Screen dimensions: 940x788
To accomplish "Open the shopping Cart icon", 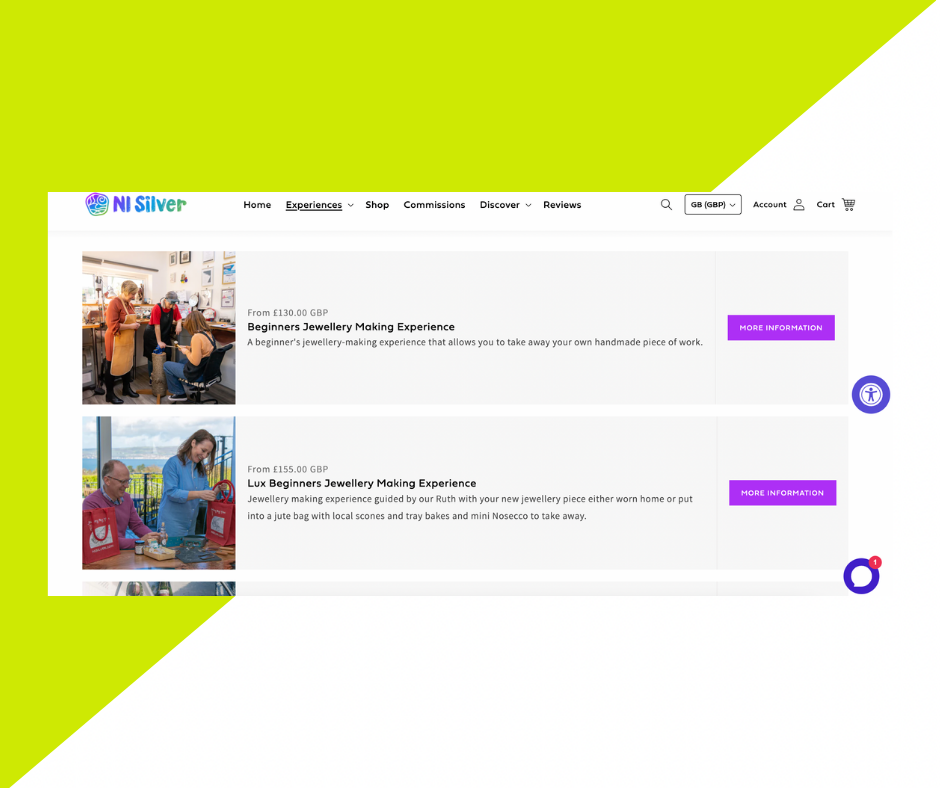I will tap(848, 204).
